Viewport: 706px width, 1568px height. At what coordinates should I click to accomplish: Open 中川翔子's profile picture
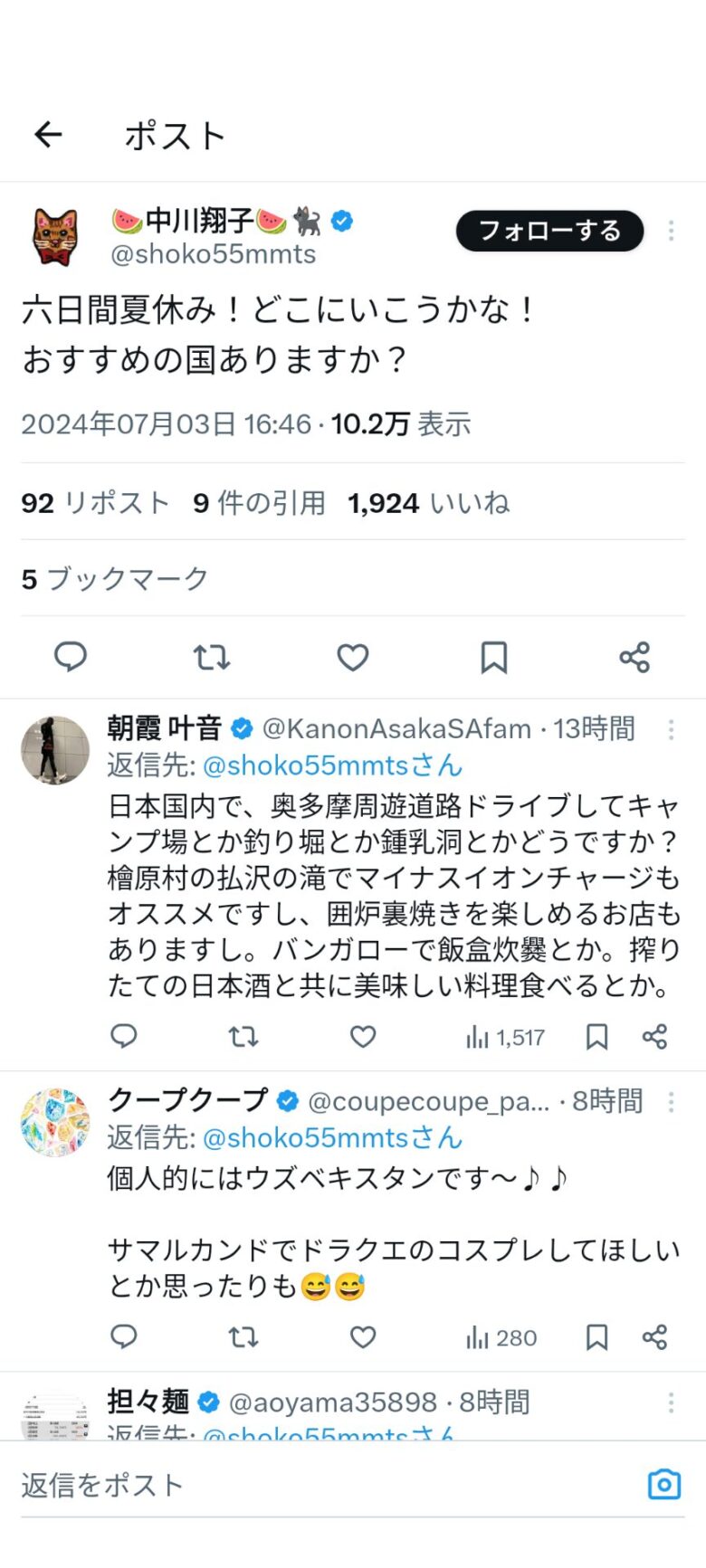tap(55, 236)
